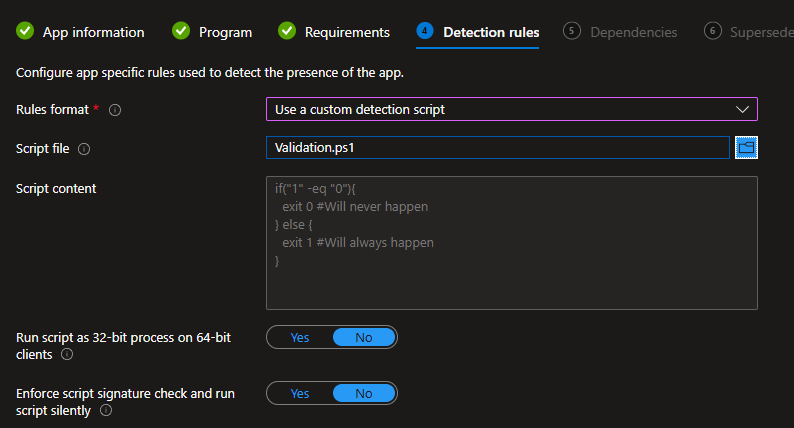Image resolution: width=794 pixels, height=428 pixels.
Task: Select No for signature check enforcement
Action: pyautogui.click(x=363, y=394)
